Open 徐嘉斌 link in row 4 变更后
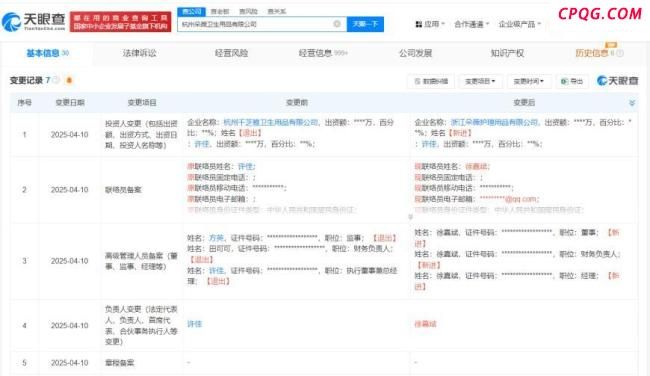 [x=425, y=324]
